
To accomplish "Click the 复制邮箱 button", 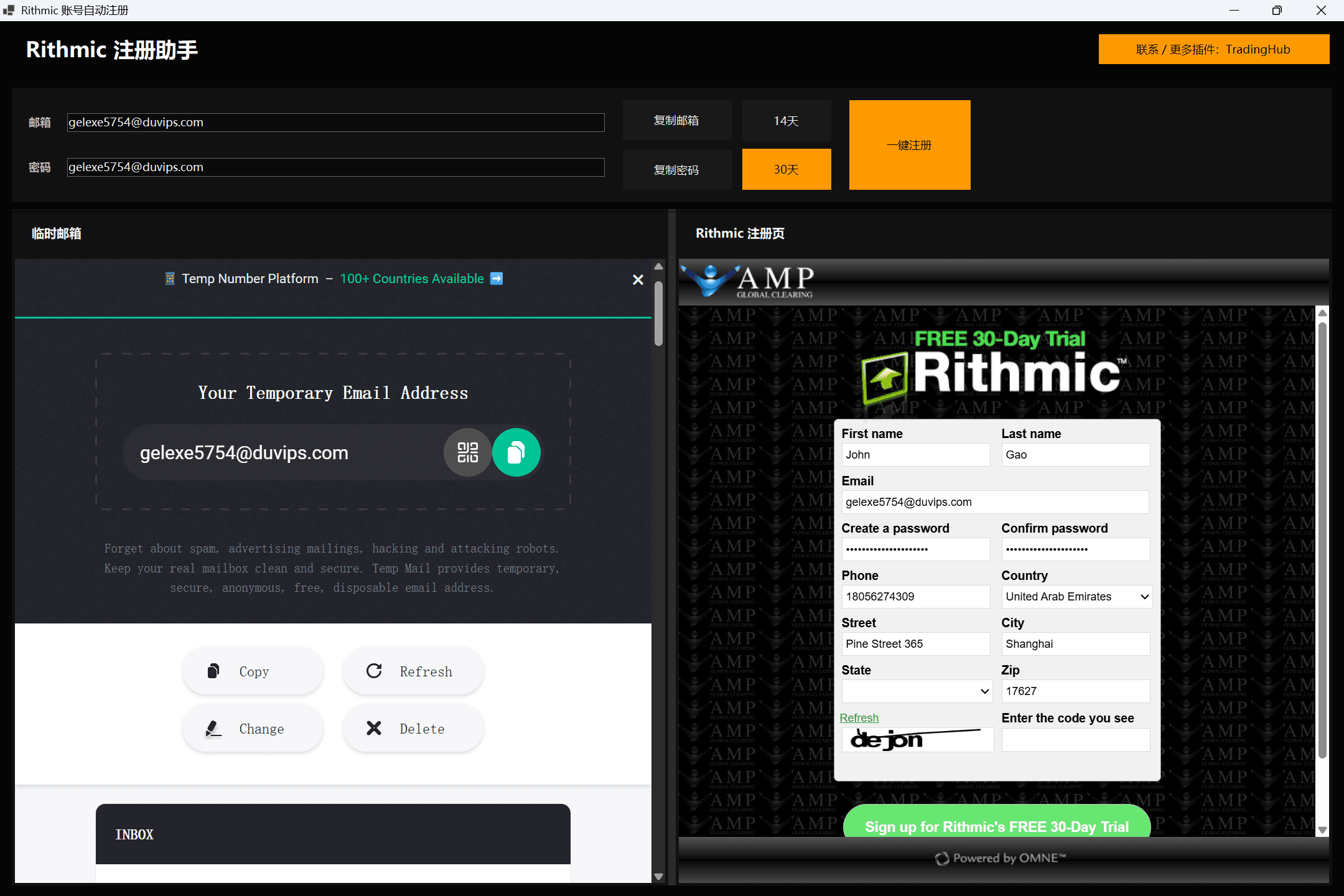I will click(676, 121).
